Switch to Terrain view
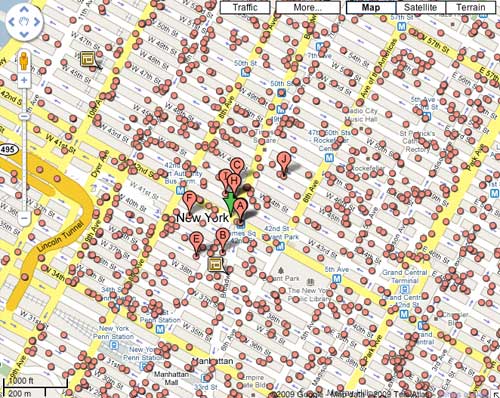This screenshot has width=500, height=398. (x=470, y=7)
